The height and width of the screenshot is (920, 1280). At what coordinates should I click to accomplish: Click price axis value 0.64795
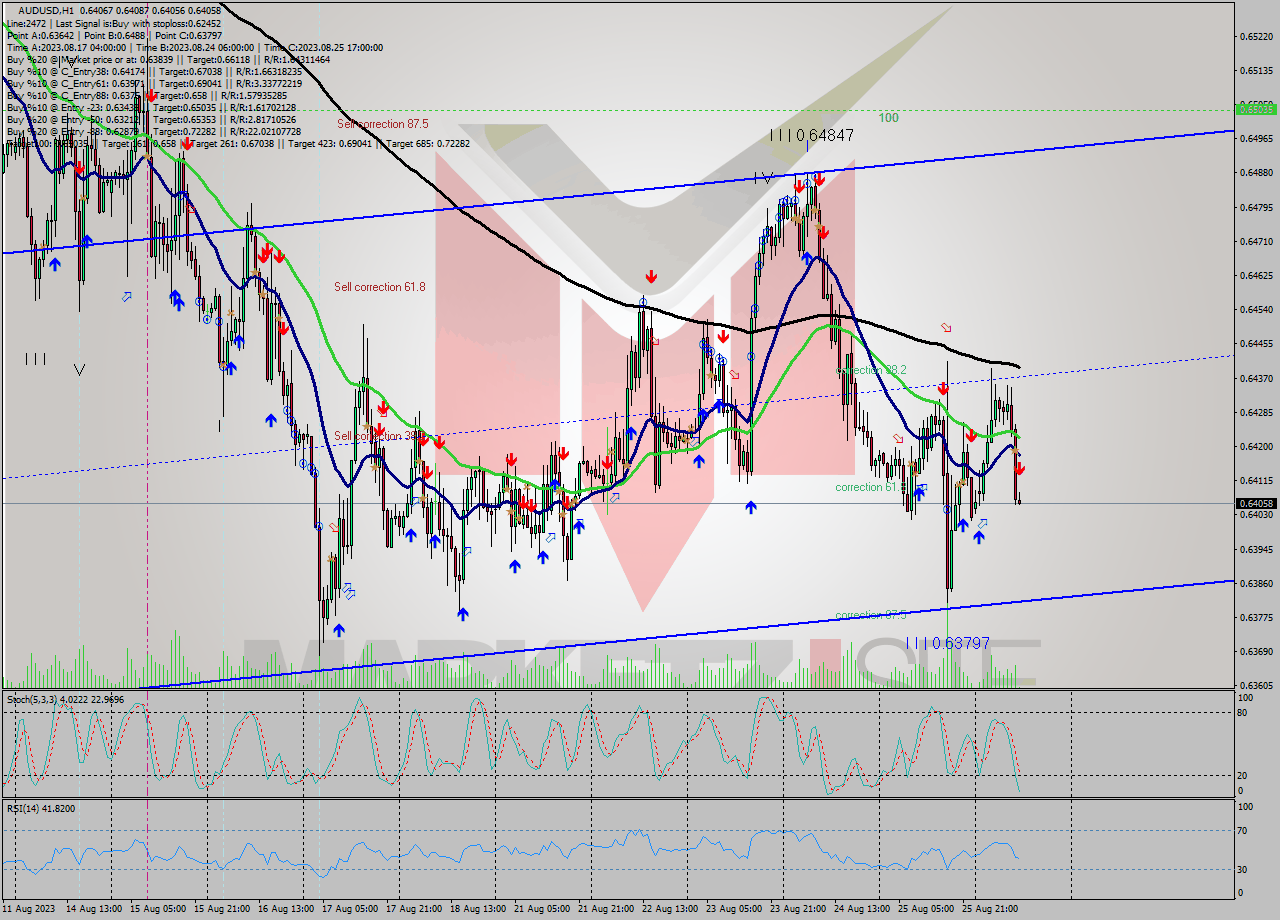[1255, 208]
